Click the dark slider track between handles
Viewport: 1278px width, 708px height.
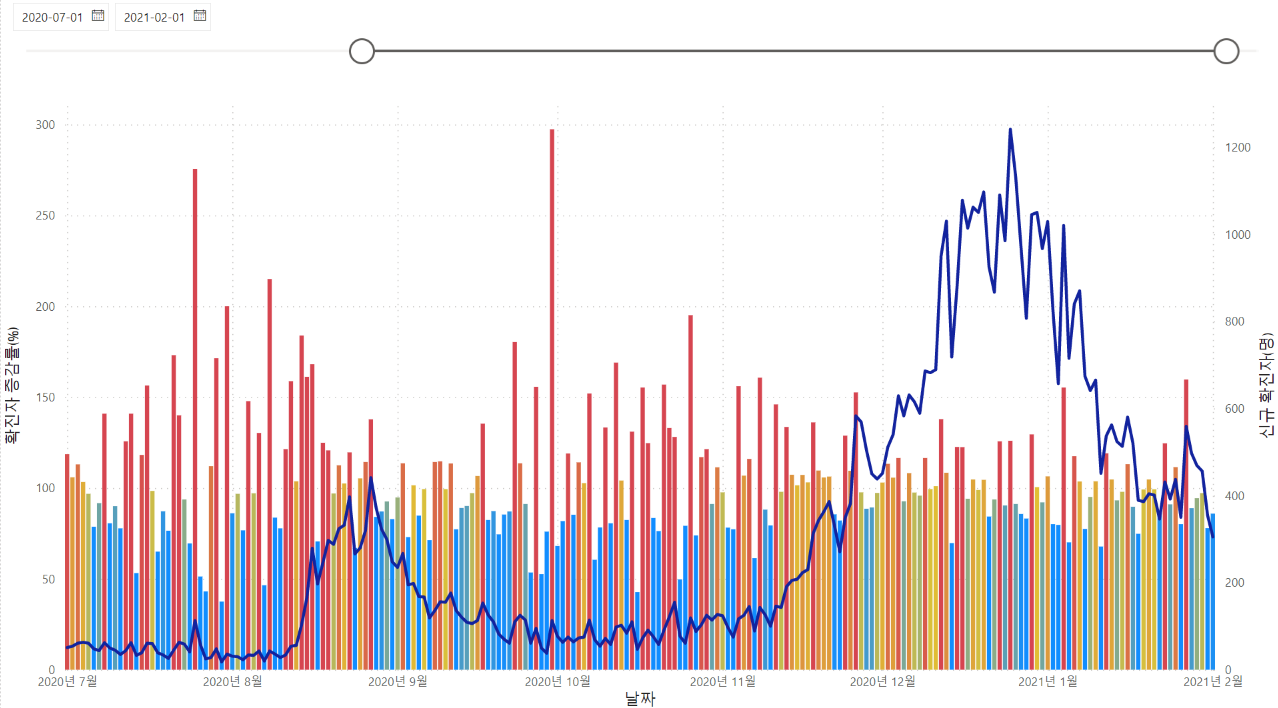pyautogui.click(x=790, y=51)
